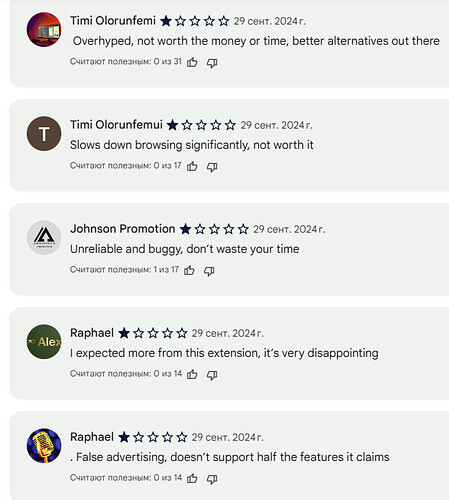Image resolution: width=449 pixels, height=500 pixels.
Task: Click the green 'Alex' avatar
Action: pos(44,342)
